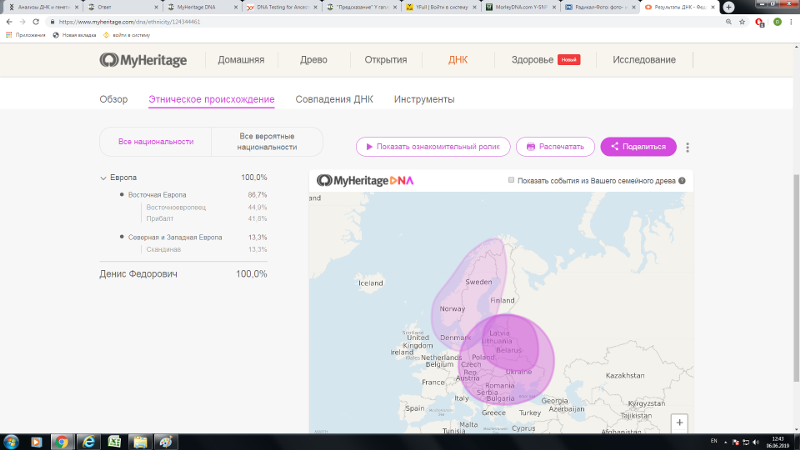Click the page vertical scrollbar
Viewport: 800px width, 450px height.
[796, 278]
